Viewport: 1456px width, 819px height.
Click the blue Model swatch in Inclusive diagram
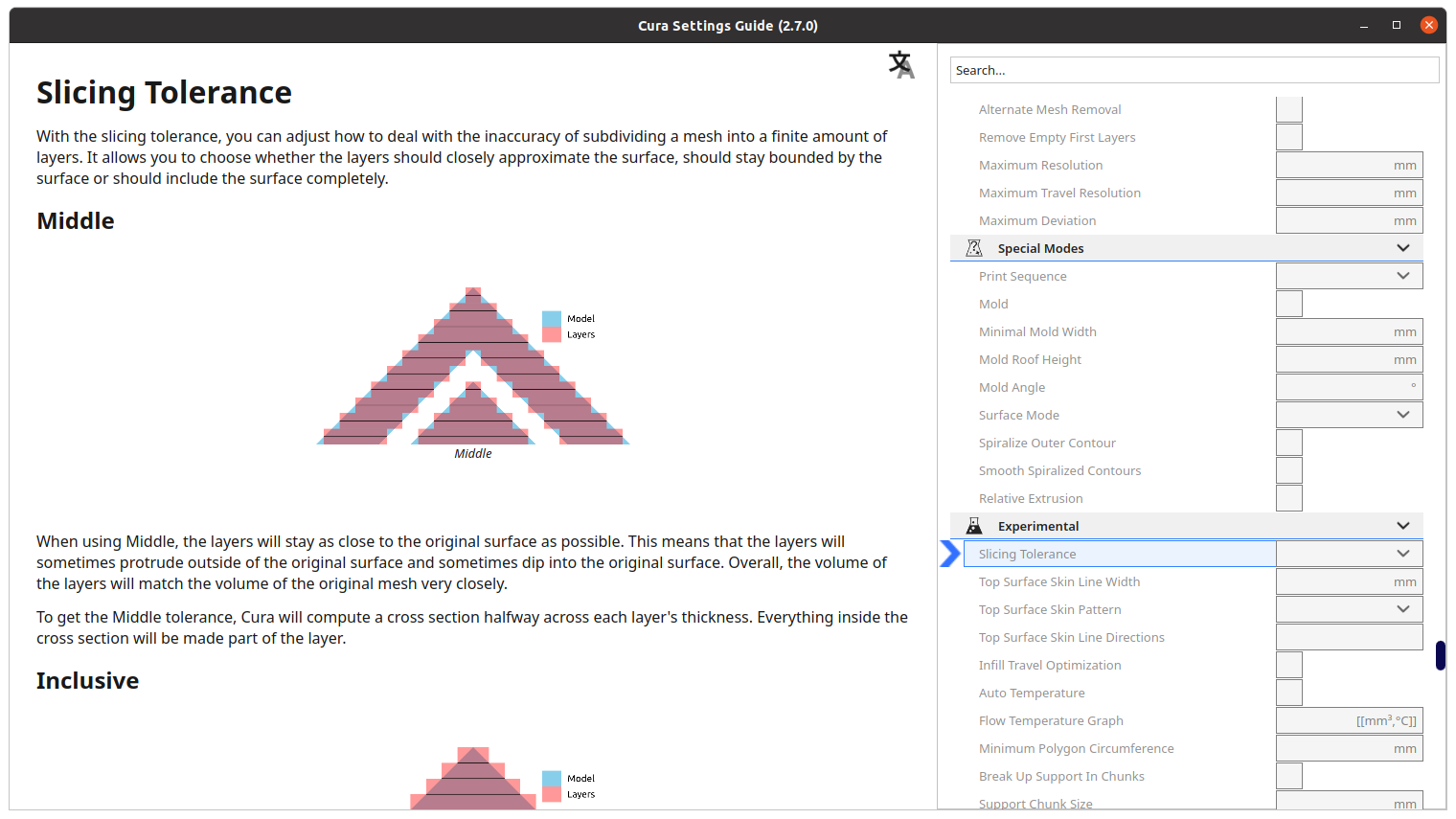[x=552, y=779]
